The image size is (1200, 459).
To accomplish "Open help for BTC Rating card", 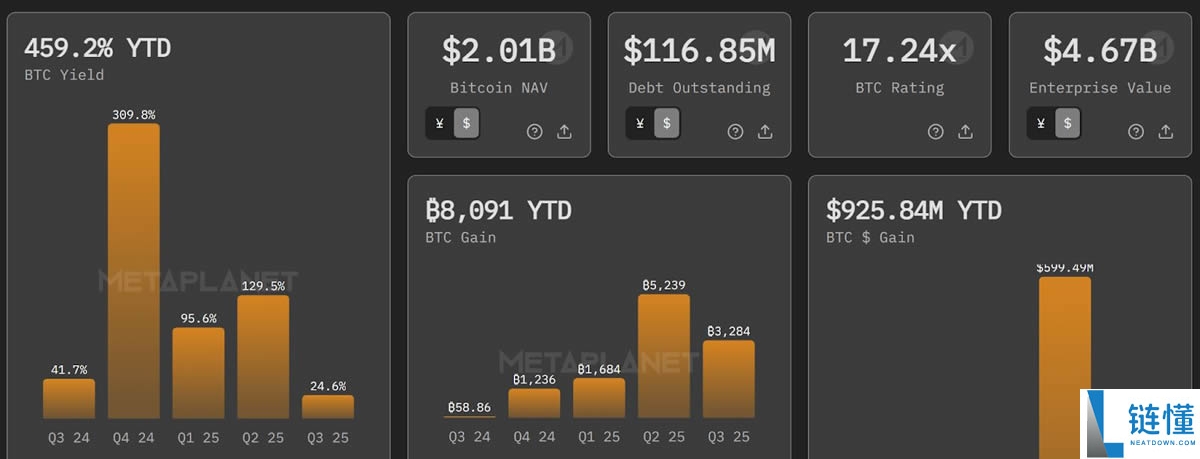I will [935, 131].
